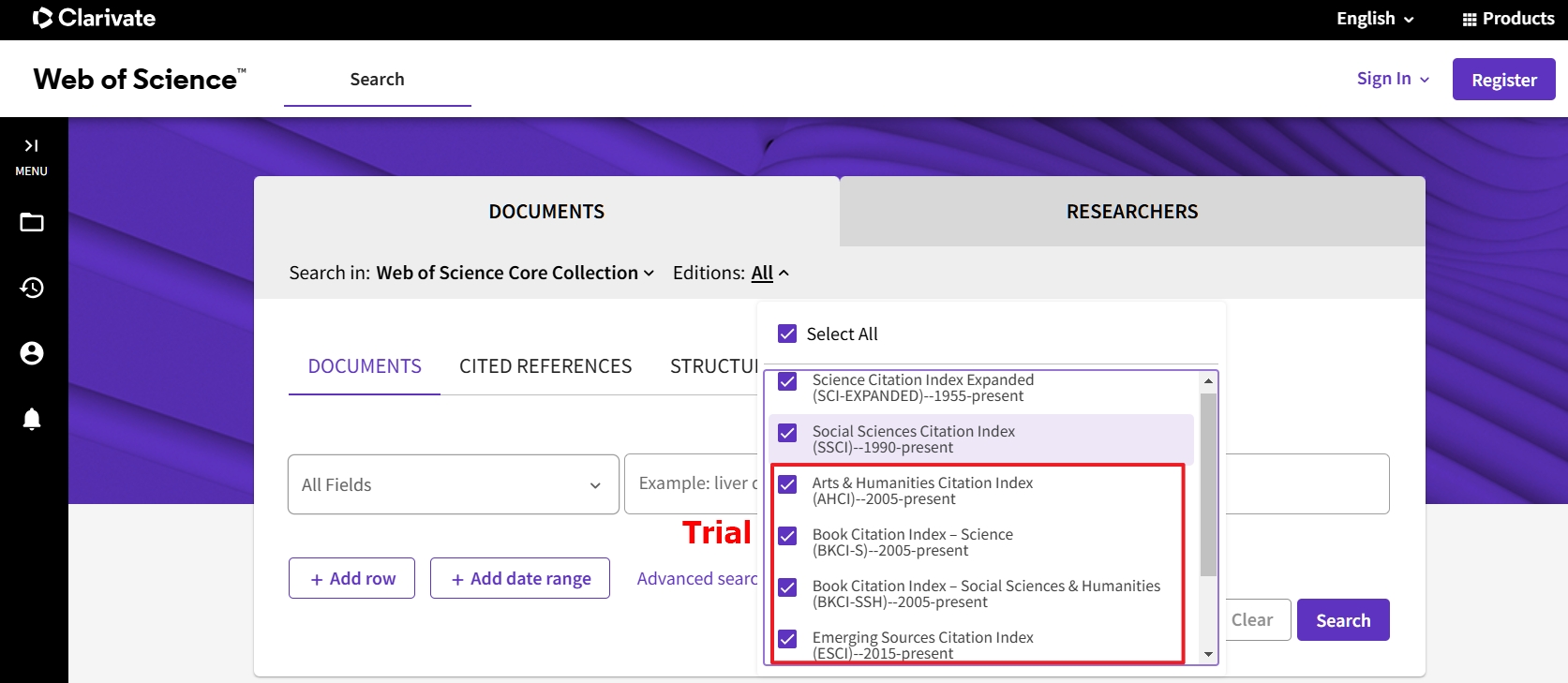The image size is (1568, 683).
Task: Click the purple Search button
Action: click(x=1343, y=620)
